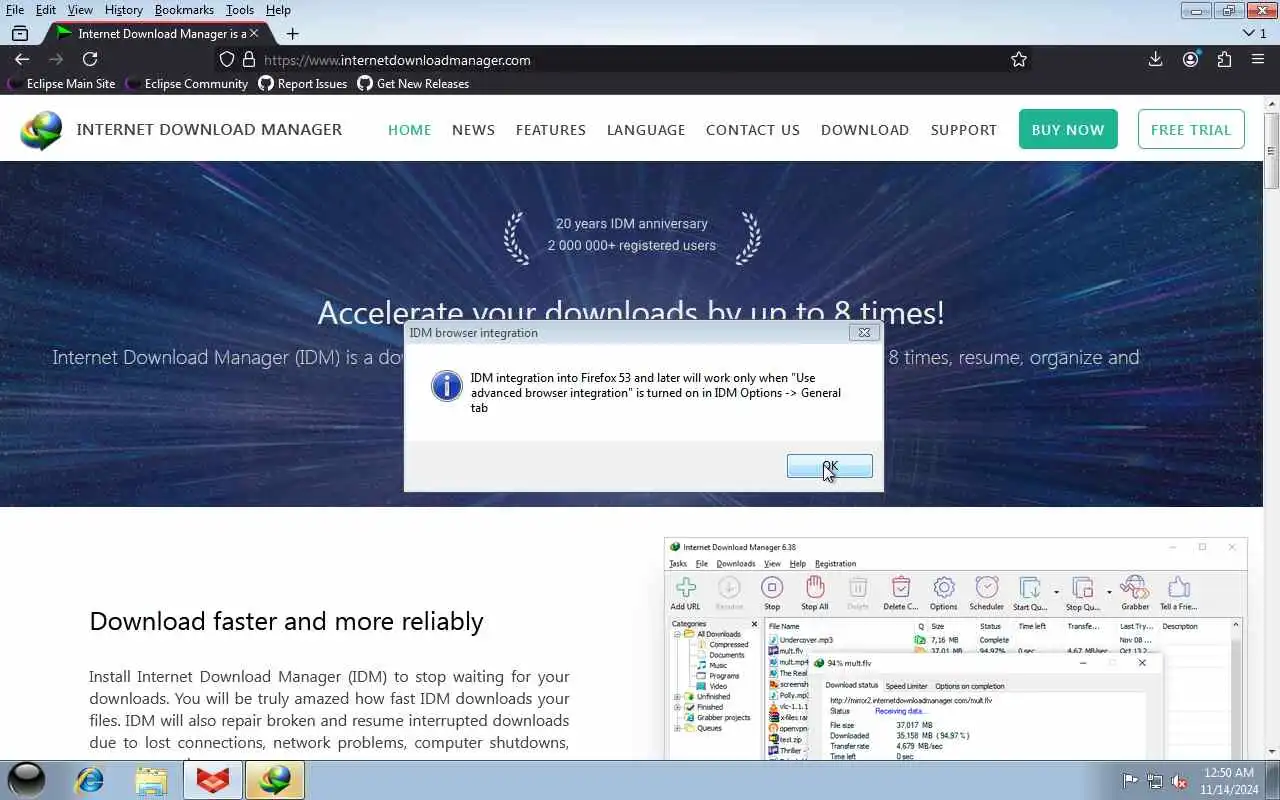Click OK in the IDM browser integration dialog
The height and width of the screenshot is (800, 1280).
829,466
